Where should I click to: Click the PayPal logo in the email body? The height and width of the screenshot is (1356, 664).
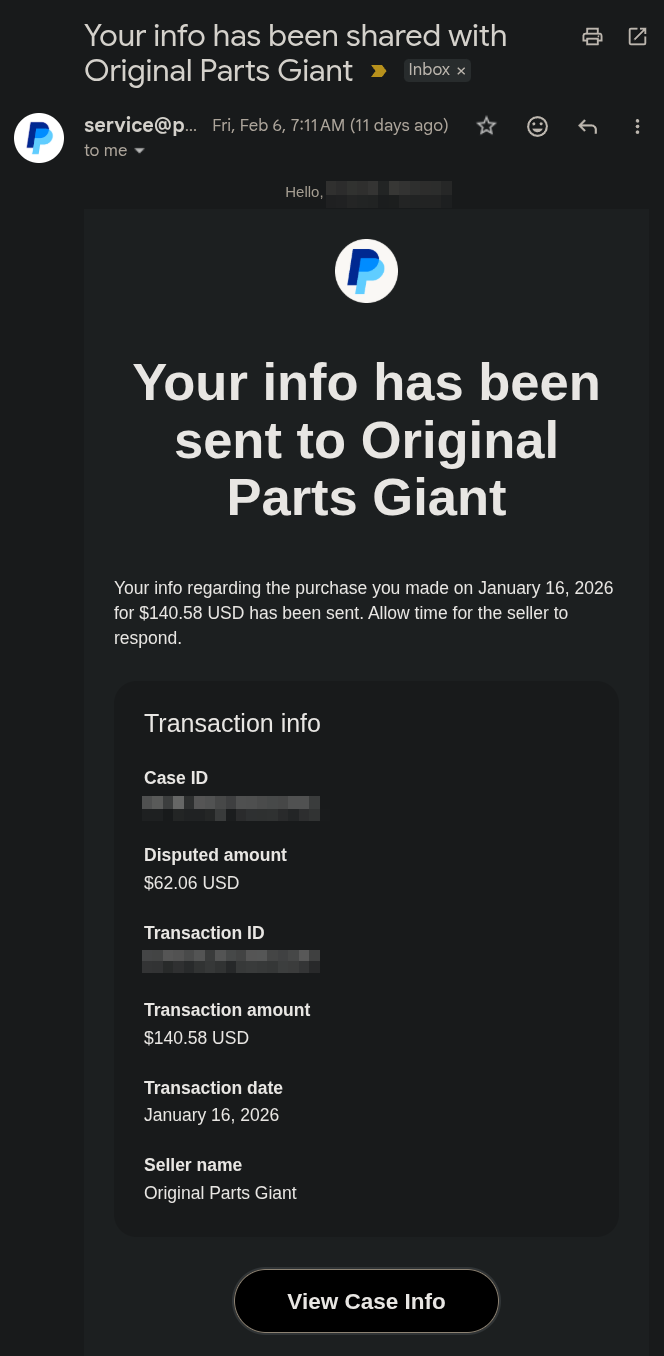click(x=366, y=271)
